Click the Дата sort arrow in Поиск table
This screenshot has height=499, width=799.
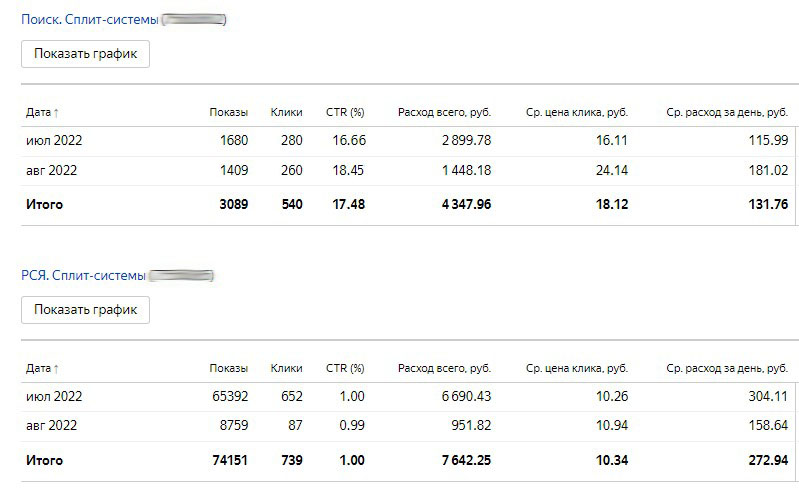[x=56, y=113]
